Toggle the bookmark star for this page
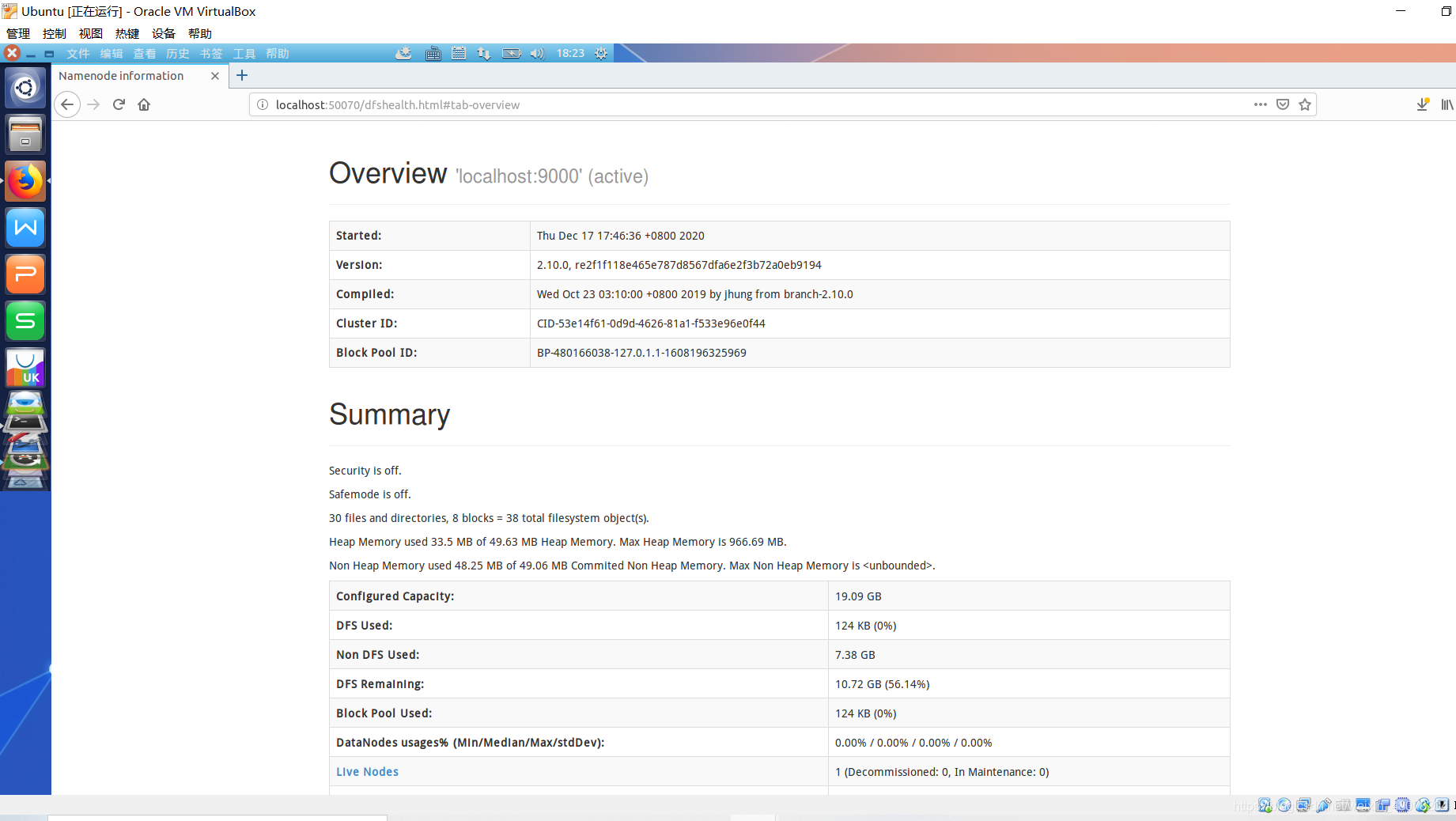 [x=1304, y=104]
